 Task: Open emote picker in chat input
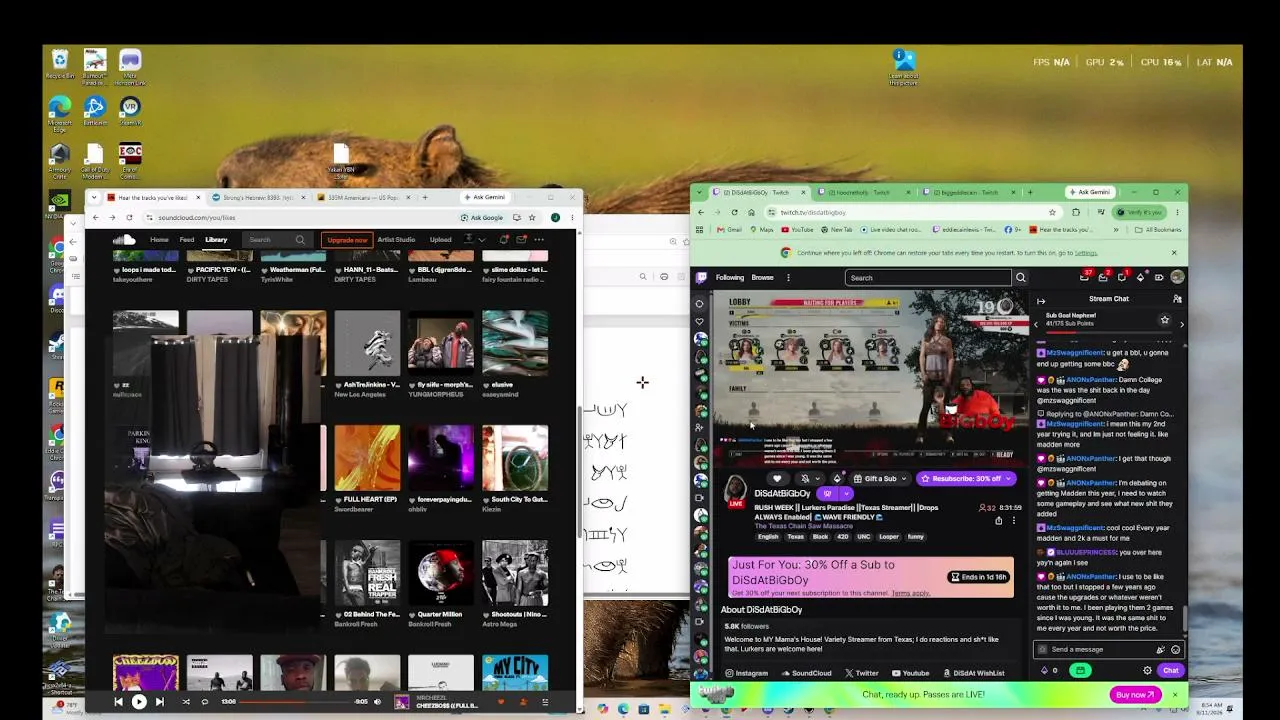click(1176, 649)
